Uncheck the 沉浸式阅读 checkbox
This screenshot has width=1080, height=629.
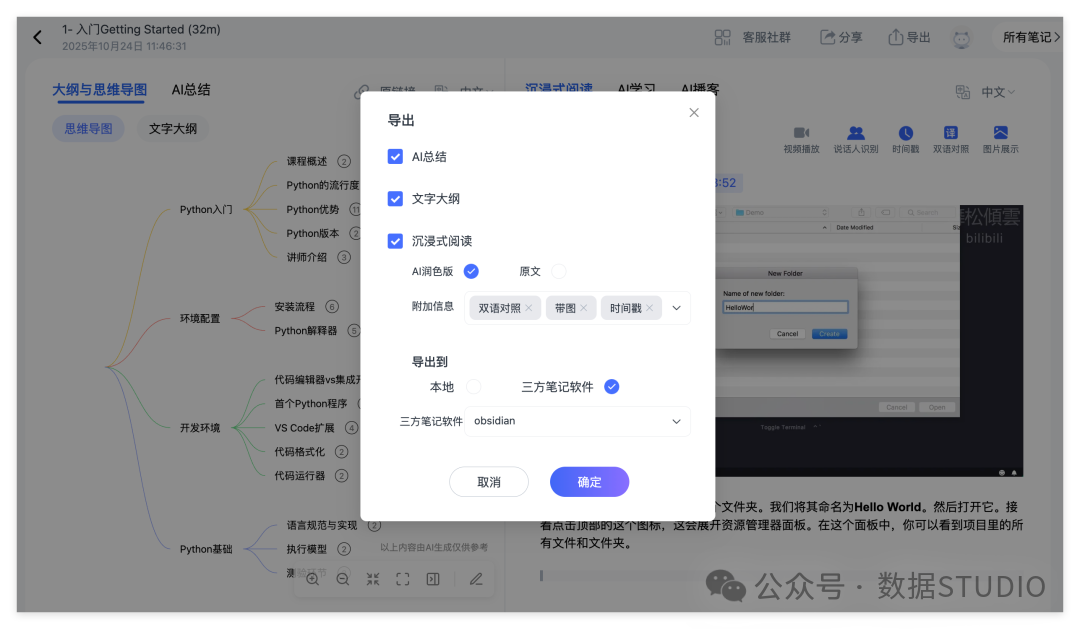(x=395, y=241)
